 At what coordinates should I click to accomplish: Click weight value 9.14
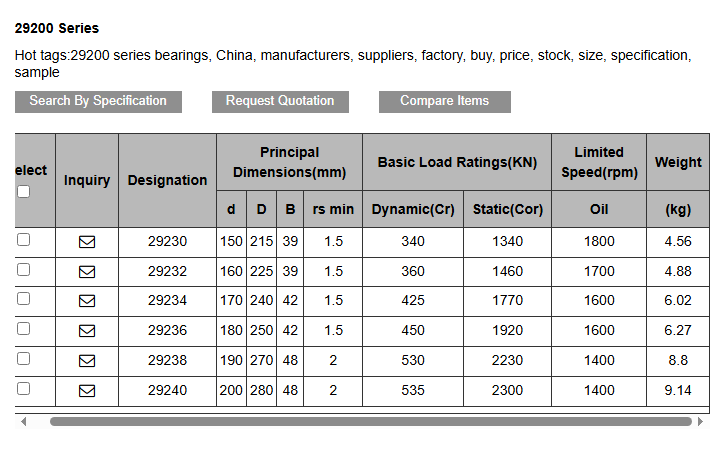[x=678, y=390]
